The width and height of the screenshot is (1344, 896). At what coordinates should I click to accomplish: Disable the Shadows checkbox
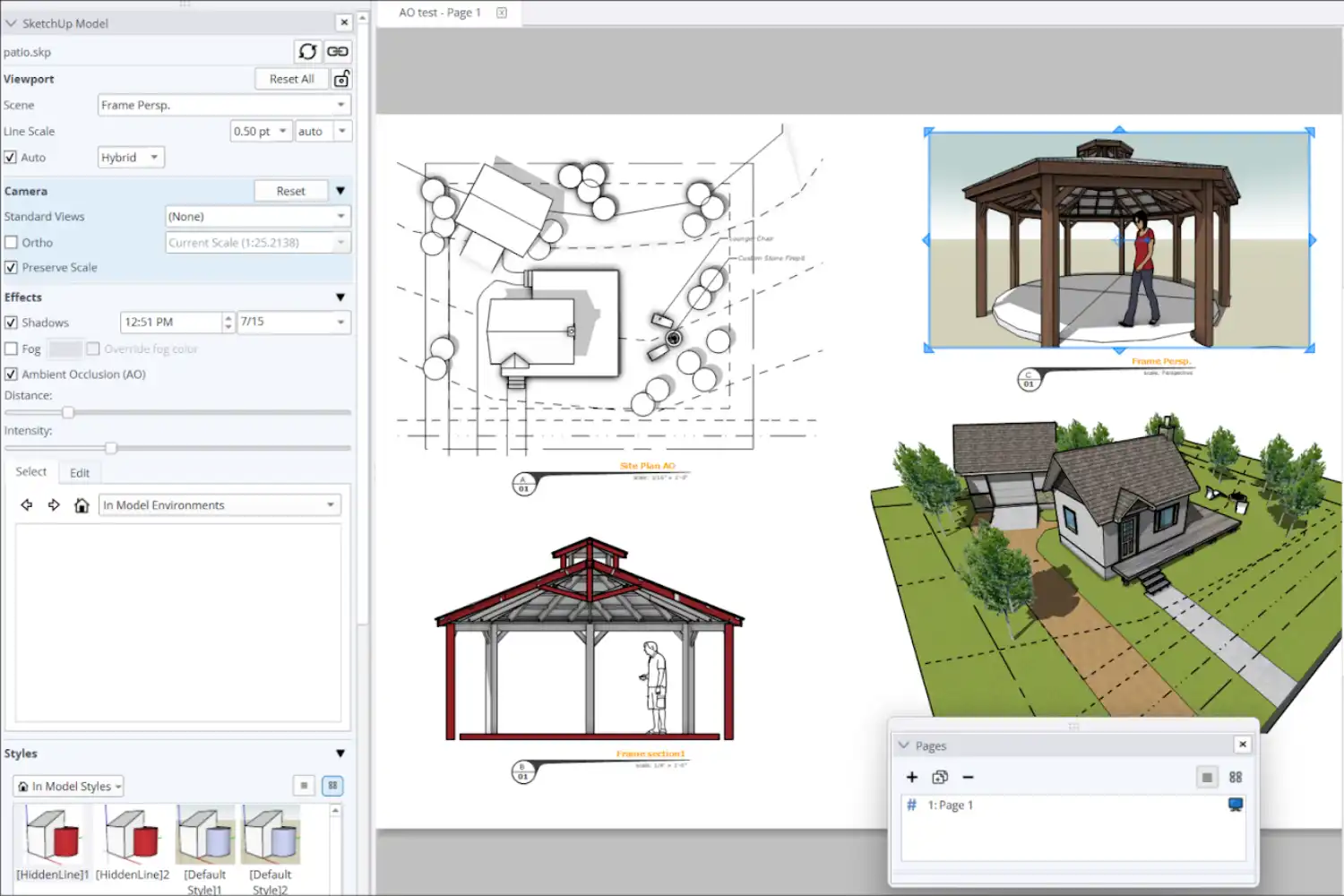click(x=11, y=322)
